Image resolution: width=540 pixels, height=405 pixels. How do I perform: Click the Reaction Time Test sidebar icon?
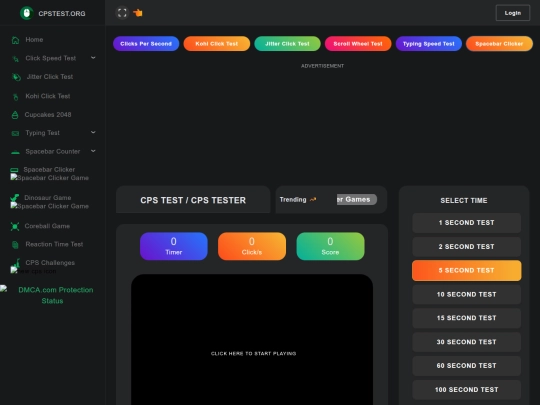tap(15, 245)
